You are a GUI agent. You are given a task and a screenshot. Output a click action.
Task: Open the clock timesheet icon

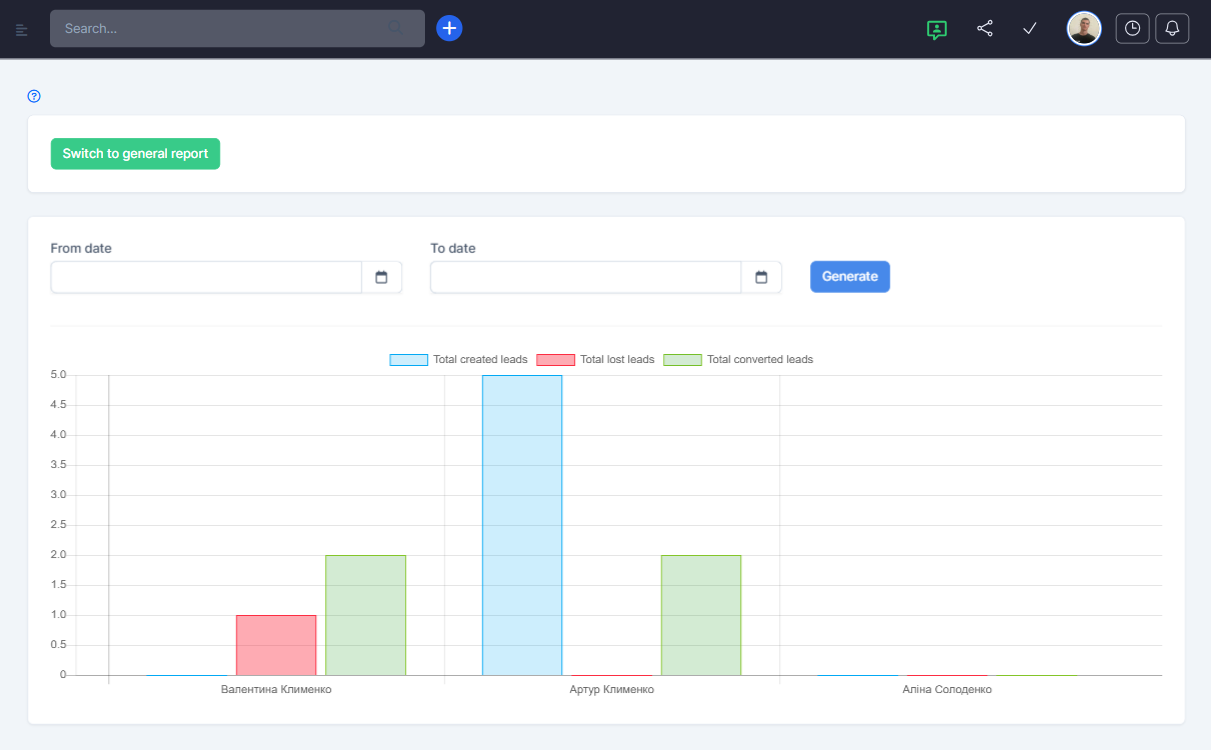pos(1132,28)
